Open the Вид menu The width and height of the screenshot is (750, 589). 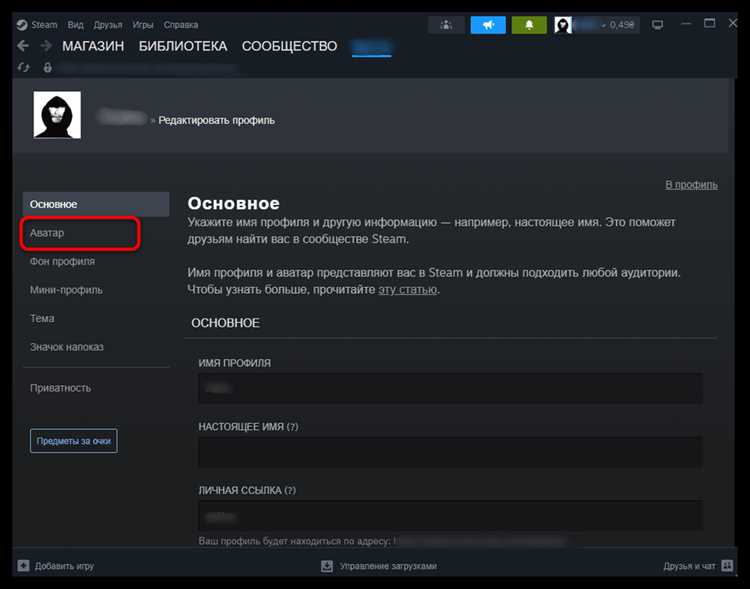(75, 25)
